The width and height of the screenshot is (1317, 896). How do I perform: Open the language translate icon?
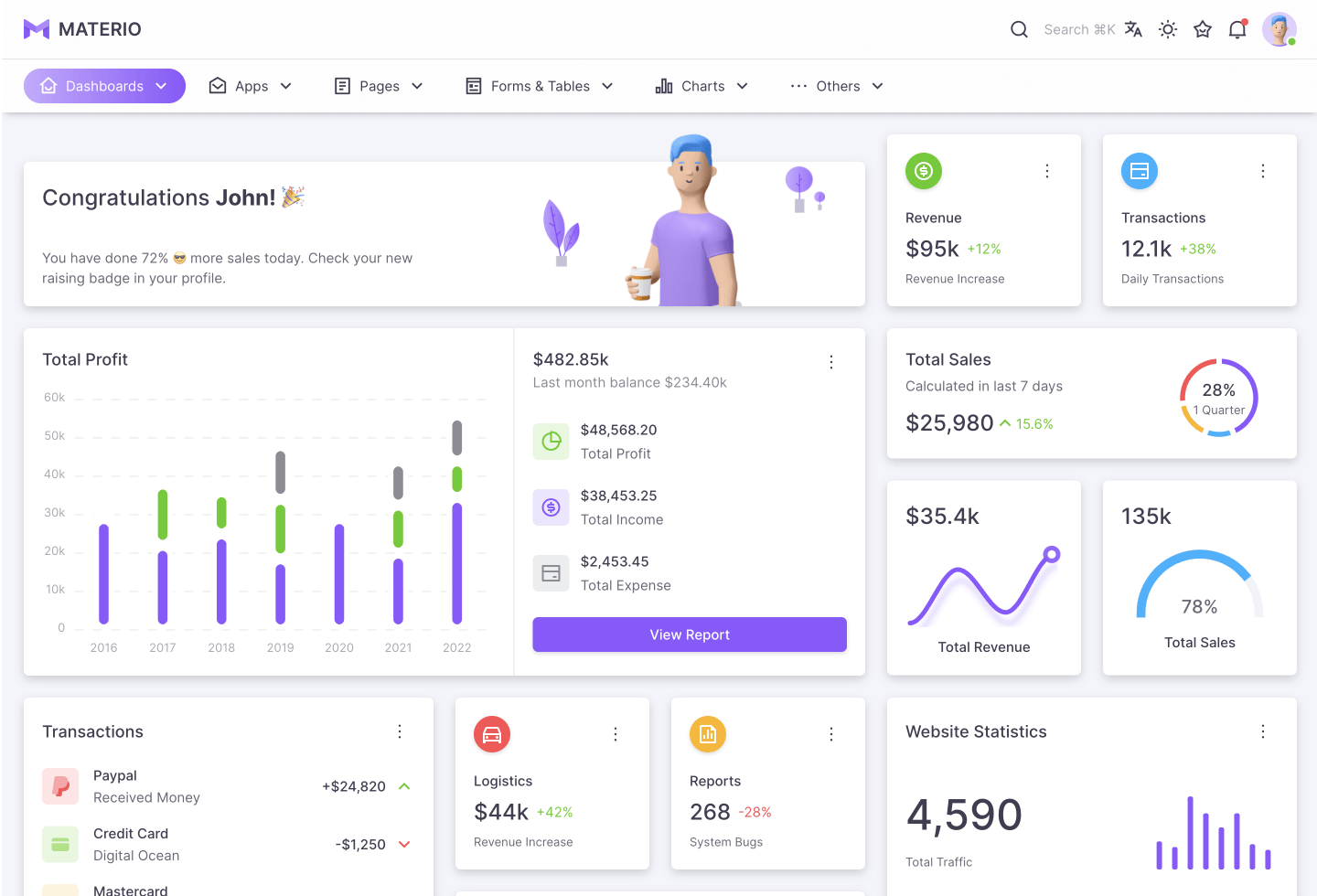(x=1133, y=29)
